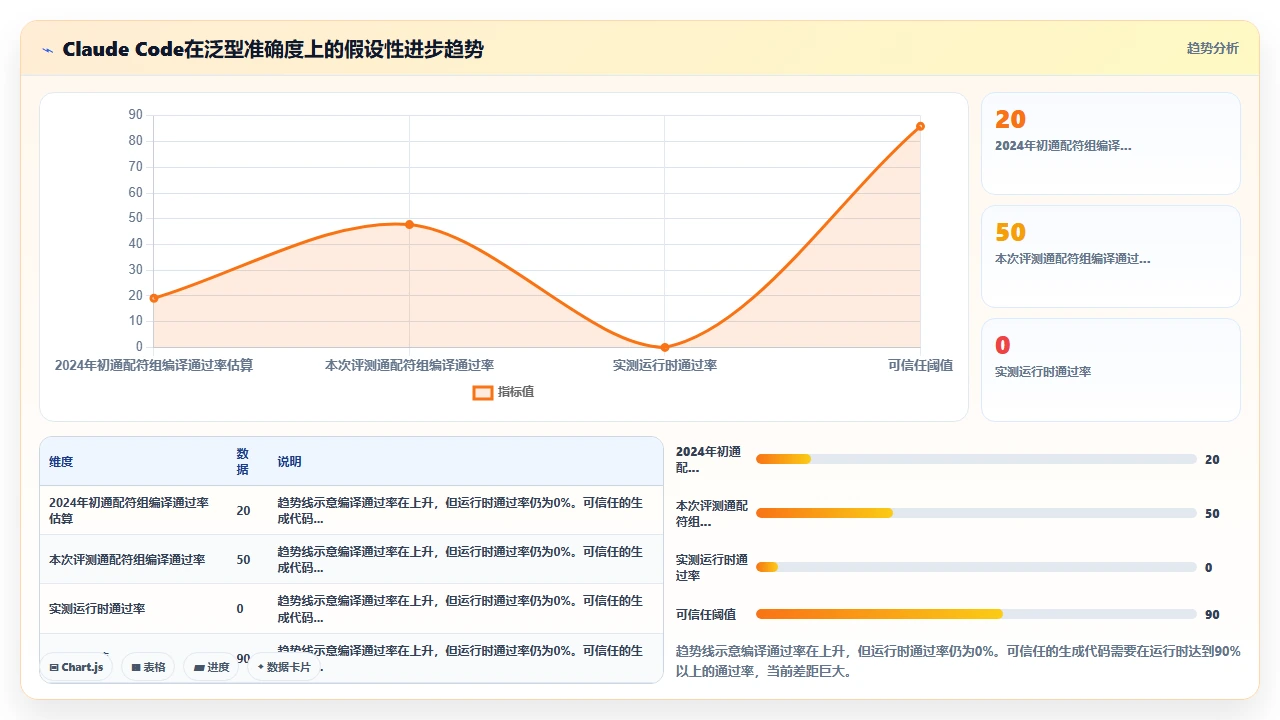
Task: Click the progress bar for 2024年初通配…
Action: click(x=976, y=459)
